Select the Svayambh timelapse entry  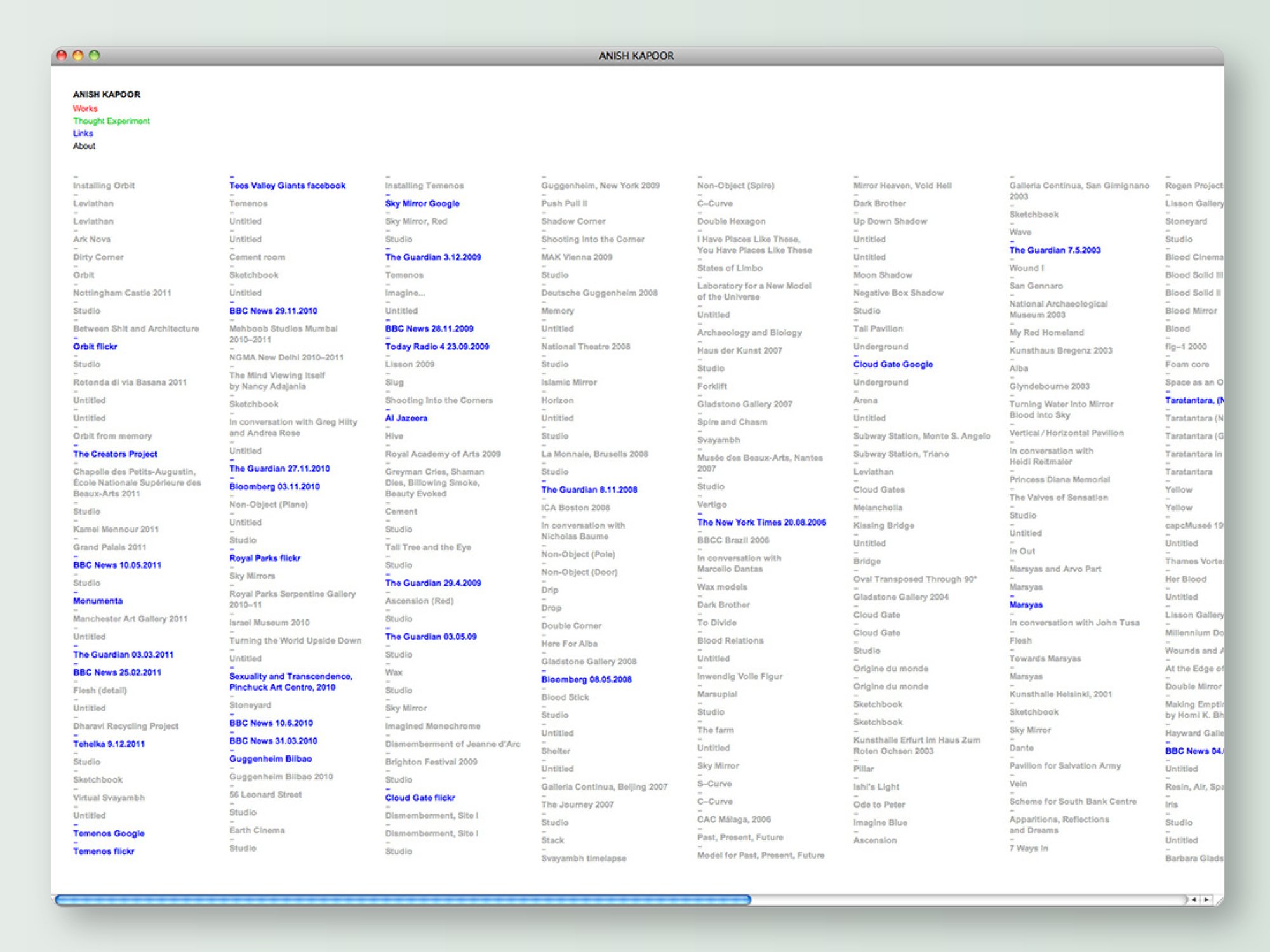tap(584, 858)
